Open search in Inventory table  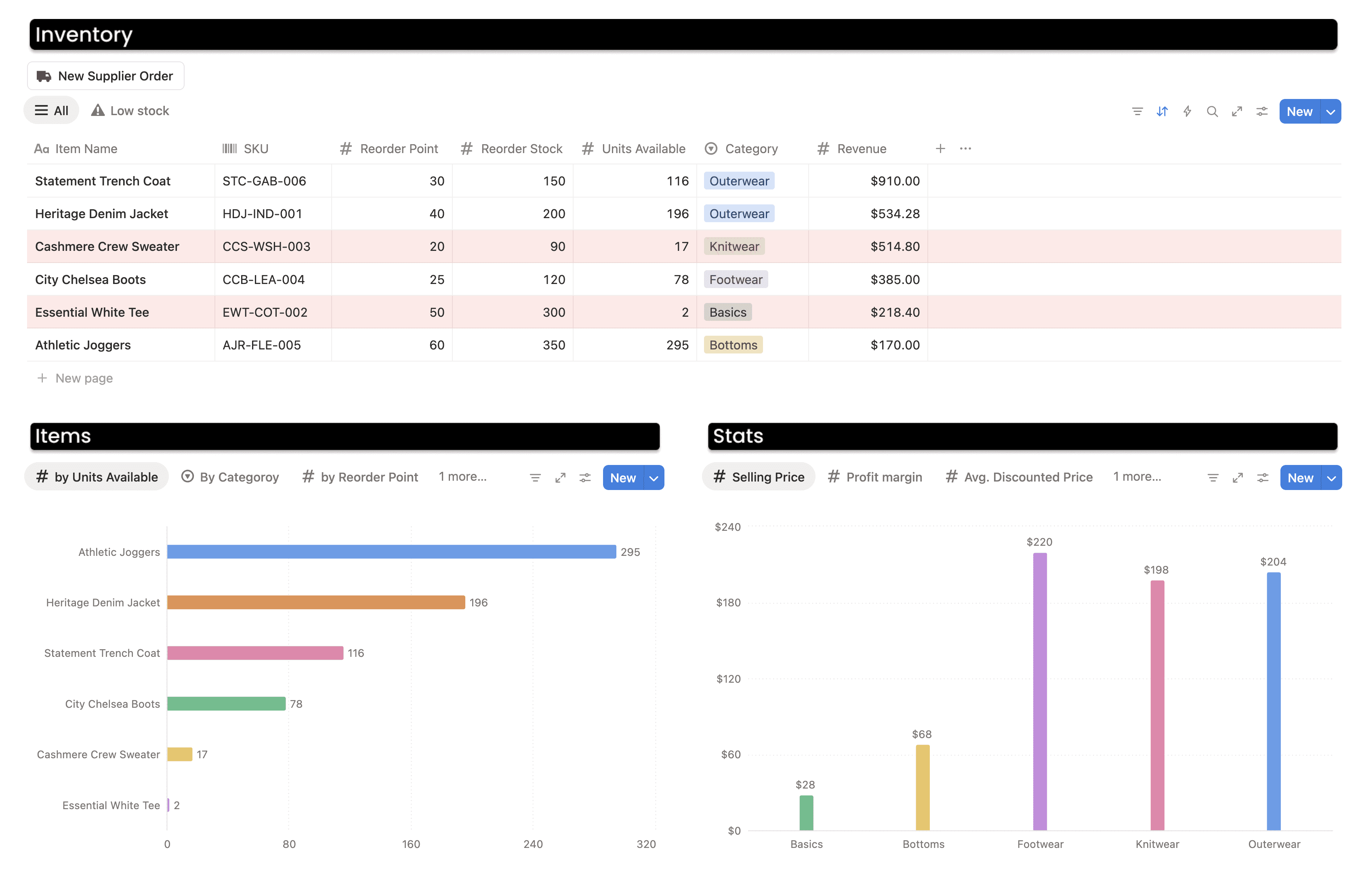tap(1211, 111)
